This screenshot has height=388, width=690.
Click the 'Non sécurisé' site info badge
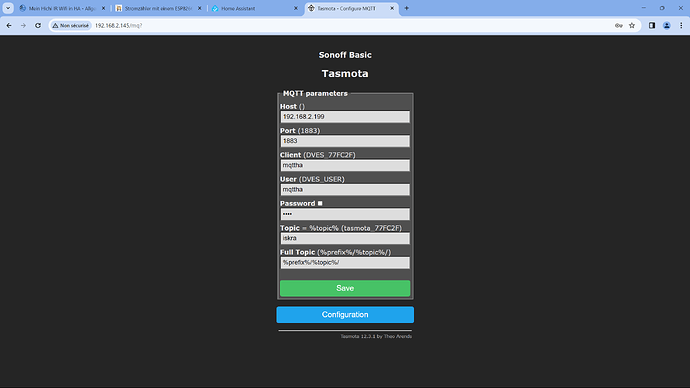click(x=70, y=26)
